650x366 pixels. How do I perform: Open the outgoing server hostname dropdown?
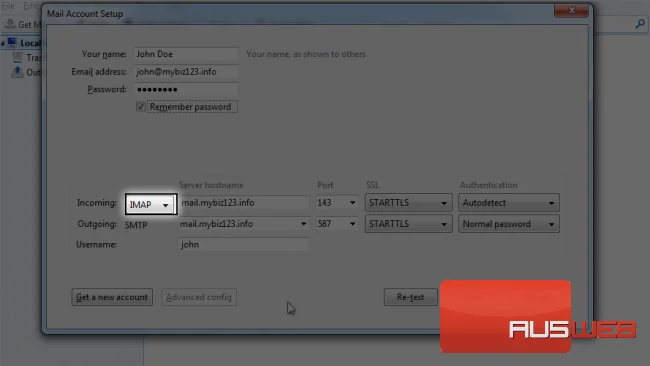(303, 224)
